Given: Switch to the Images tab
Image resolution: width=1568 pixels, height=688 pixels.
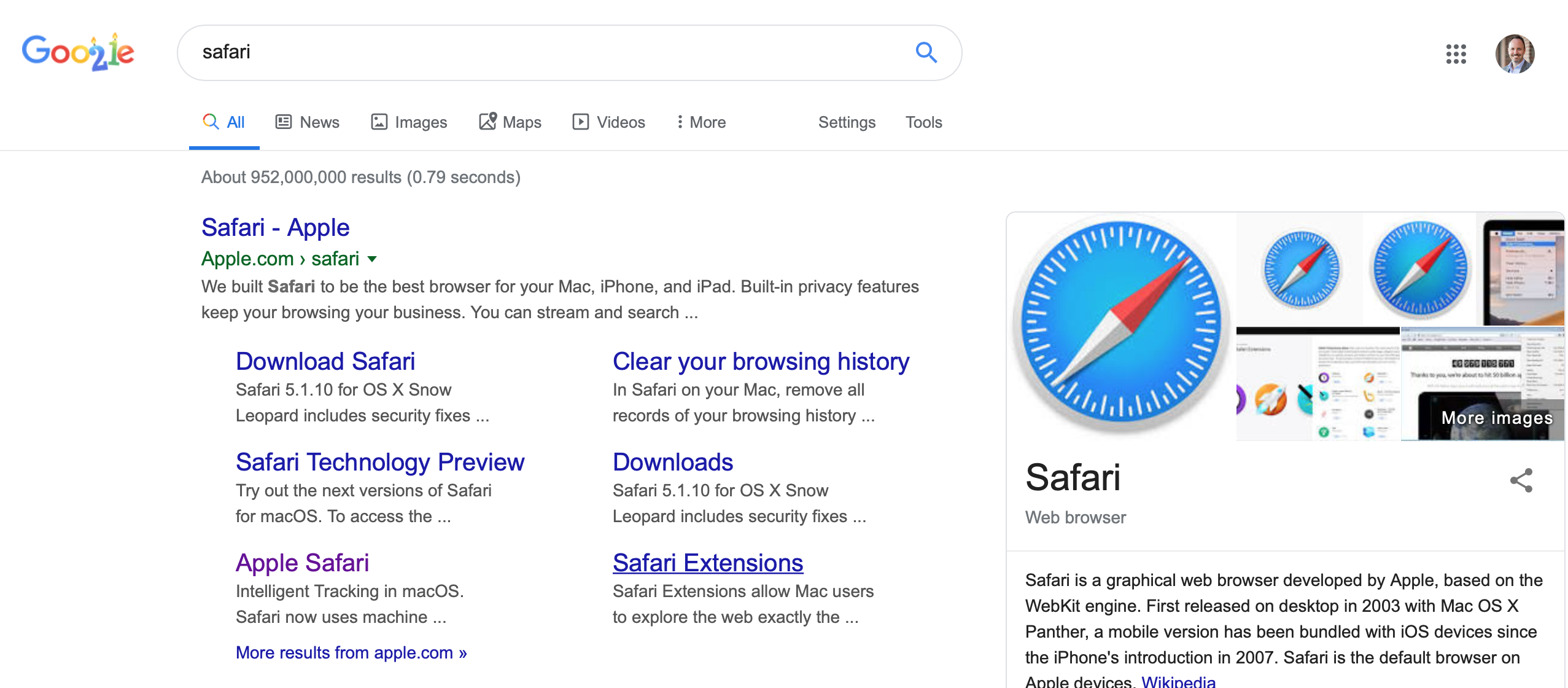Looking at the screenshot, I should 409,122.
